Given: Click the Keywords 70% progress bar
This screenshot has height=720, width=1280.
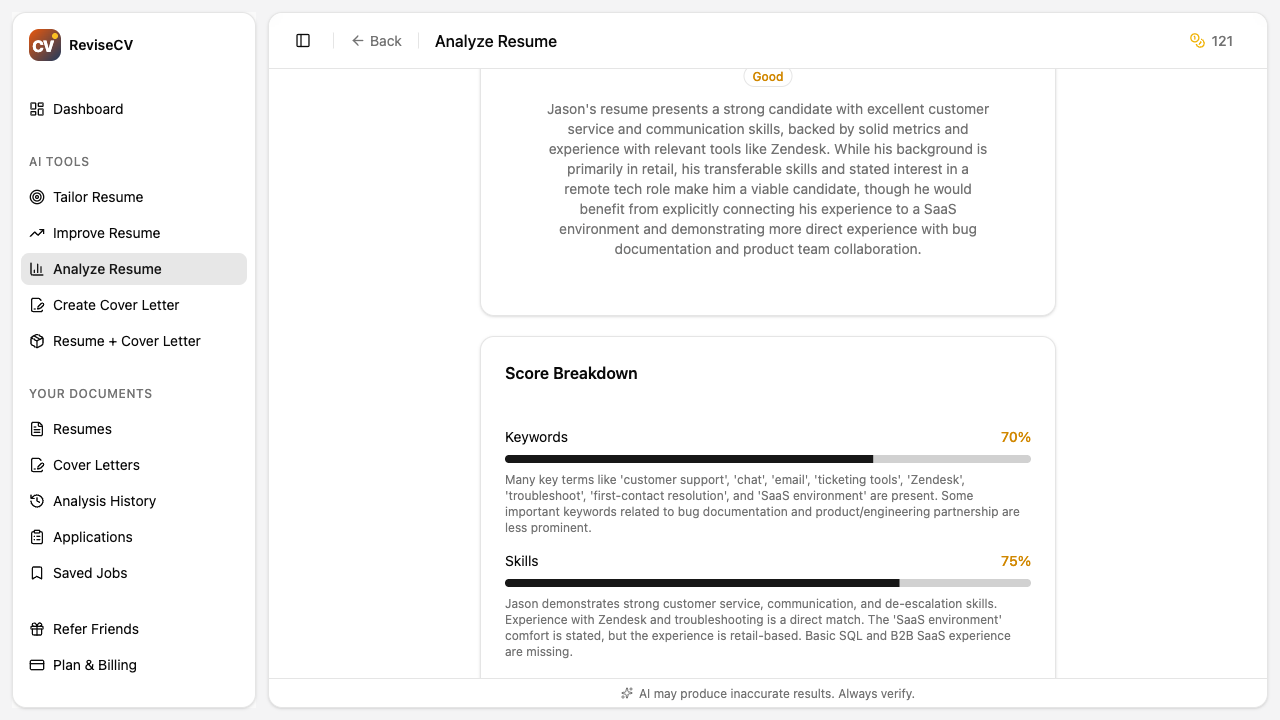Looking at the screenshot, I should point(767,459).
